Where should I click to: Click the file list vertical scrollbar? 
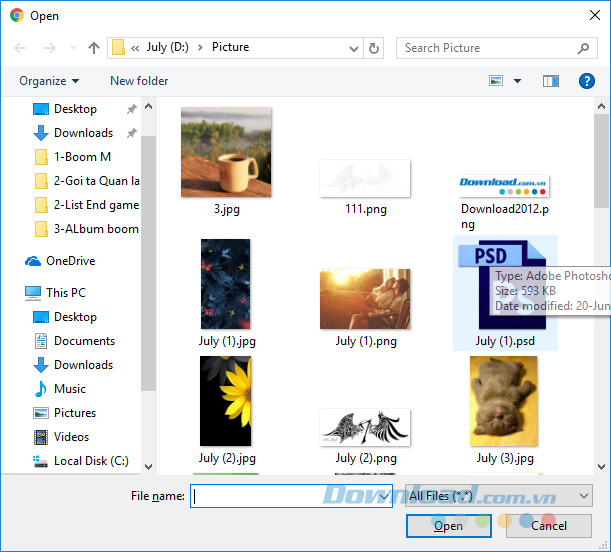600,280
